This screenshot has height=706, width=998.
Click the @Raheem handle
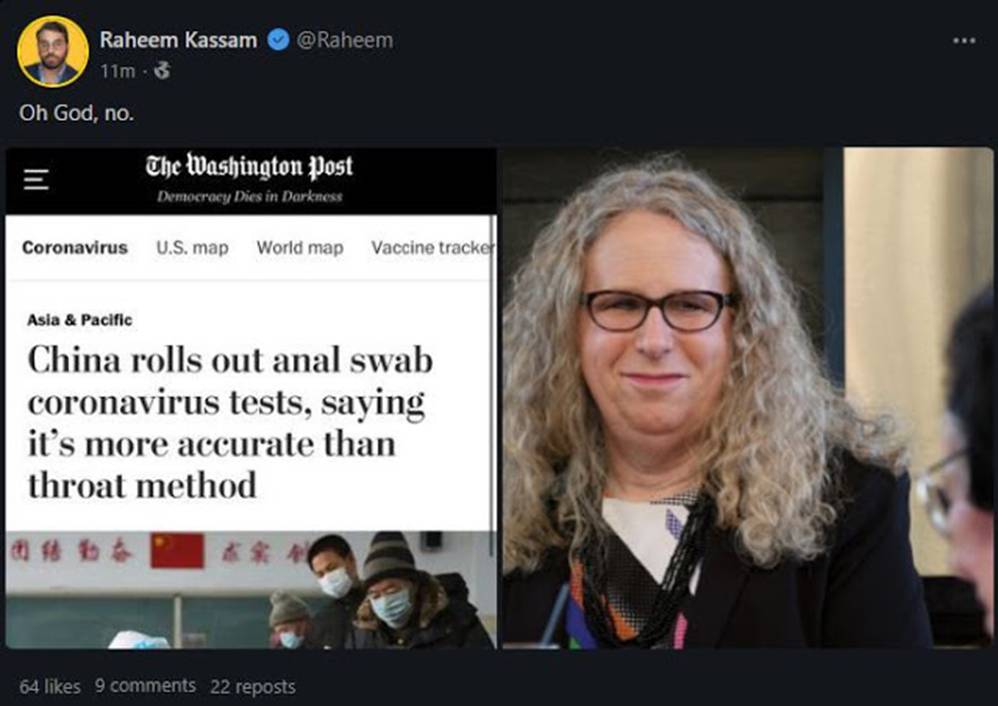point(345,40)
